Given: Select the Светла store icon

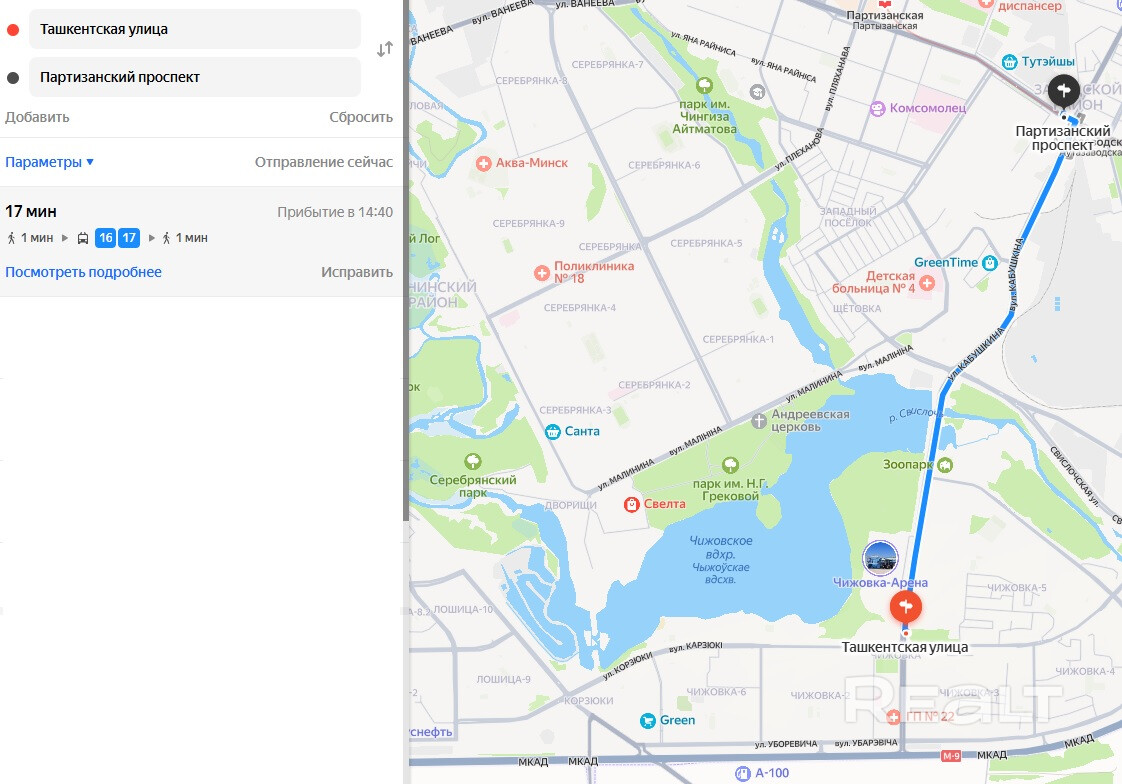Looking at the screenshot, I should click(x=631, y=504).
